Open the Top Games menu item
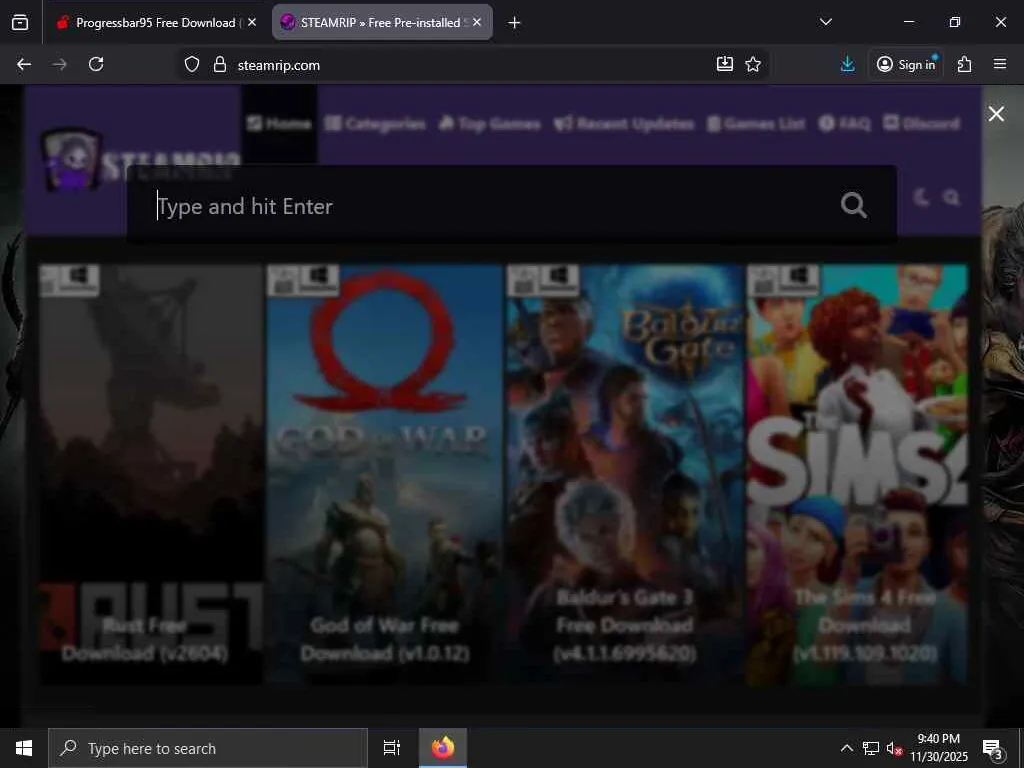 click(489, 123)
